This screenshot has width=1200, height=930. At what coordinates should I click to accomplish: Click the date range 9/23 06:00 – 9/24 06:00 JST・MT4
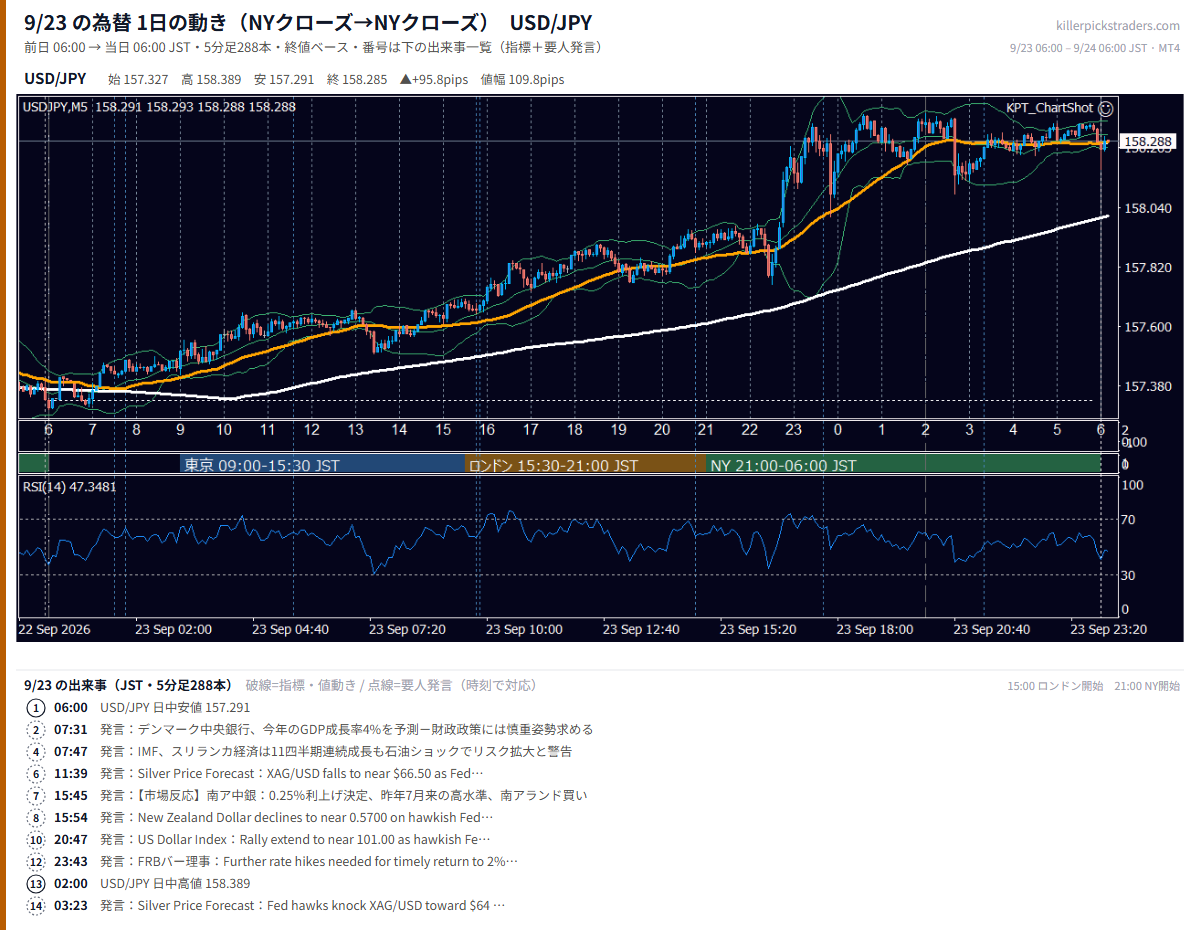click(1095, 47)
